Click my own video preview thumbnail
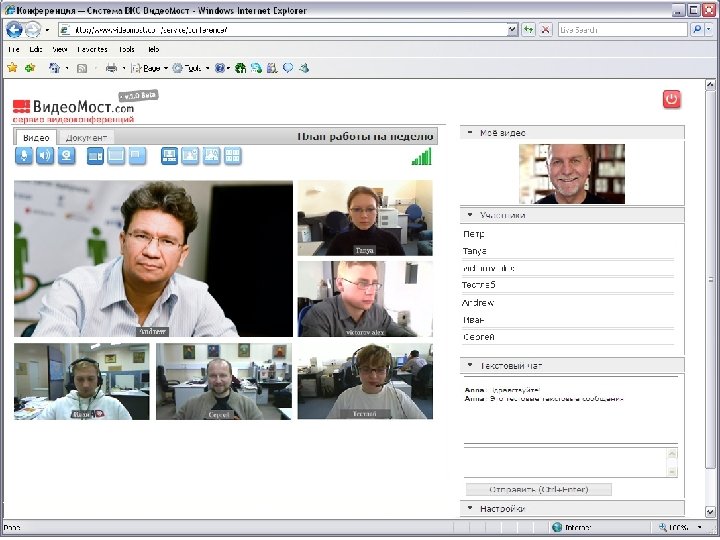720x540 pixels. point(572,174)
